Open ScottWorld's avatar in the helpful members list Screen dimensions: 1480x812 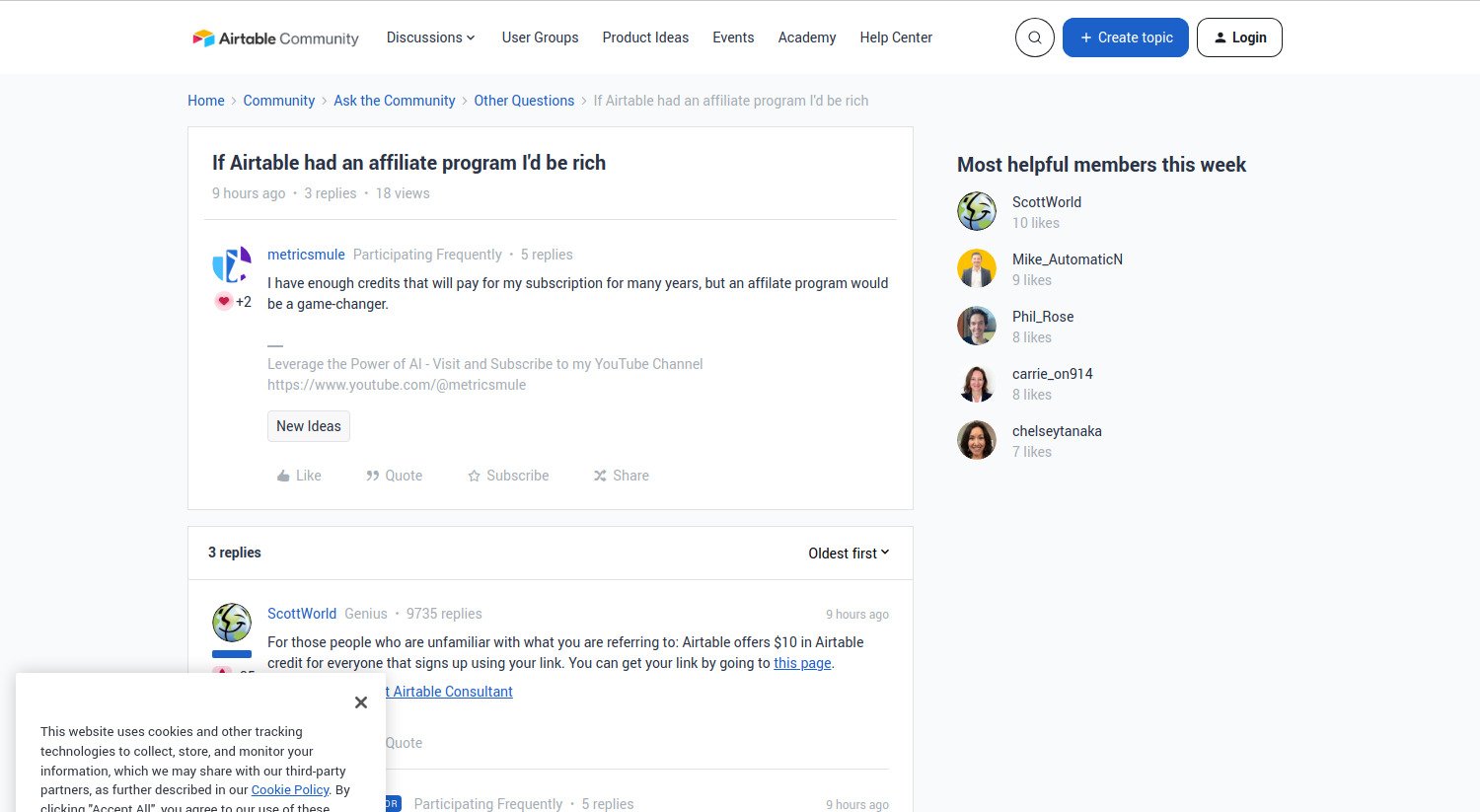tap(976, 210)
